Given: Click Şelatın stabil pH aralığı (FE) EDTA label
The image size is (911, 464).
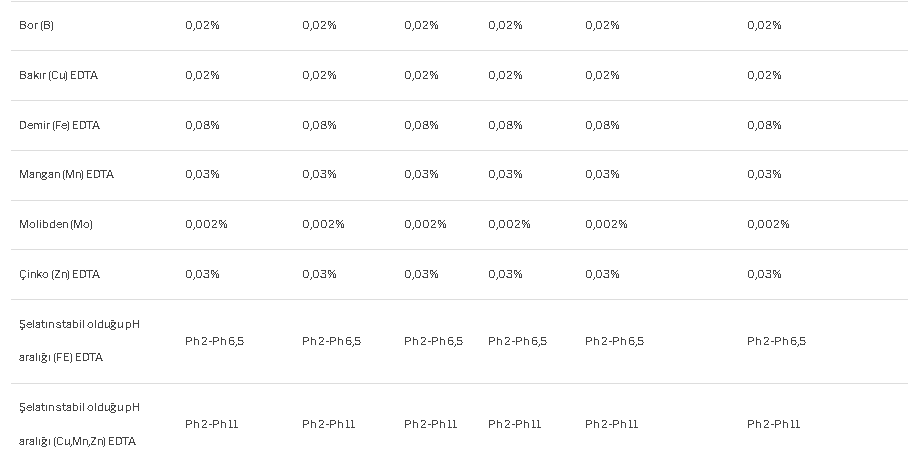Looking at the screenshot, I should point(79,341).
